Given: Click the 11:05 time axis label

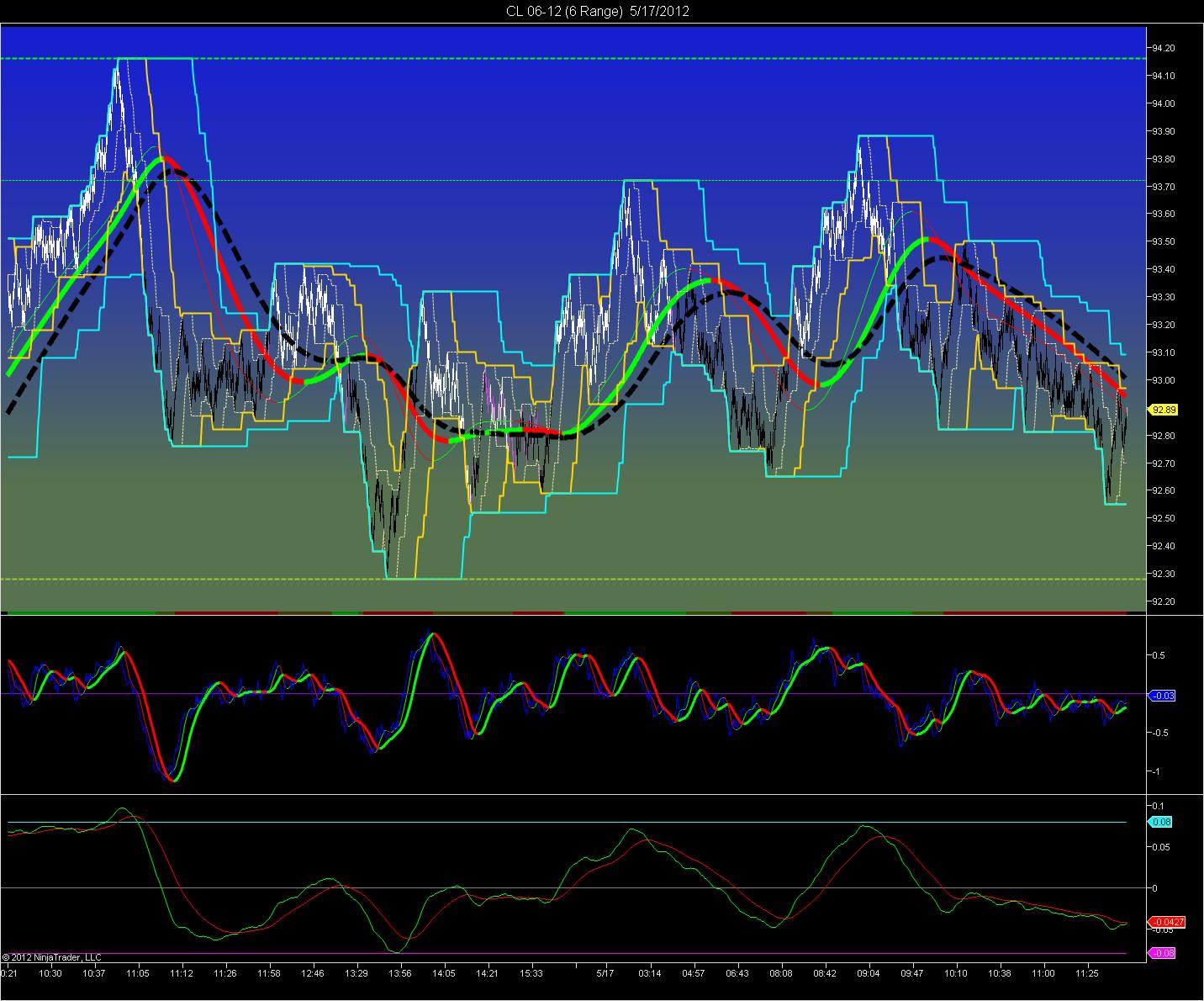Looking at the screenshot, I should (x=138, y=973).
